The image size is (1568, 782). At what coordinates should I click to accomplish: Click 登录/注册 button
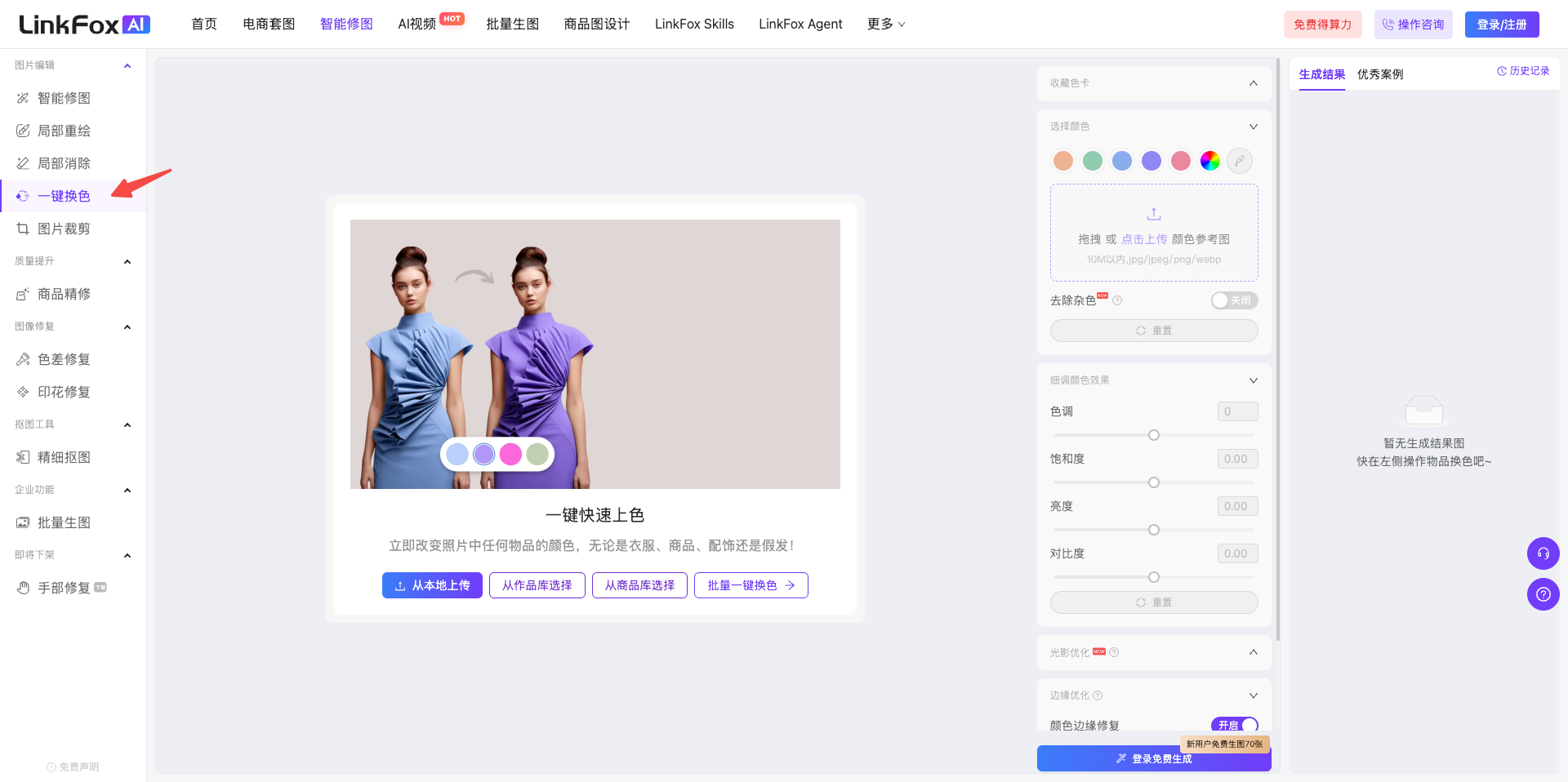pyautogui.click(x=1502, y=24)
